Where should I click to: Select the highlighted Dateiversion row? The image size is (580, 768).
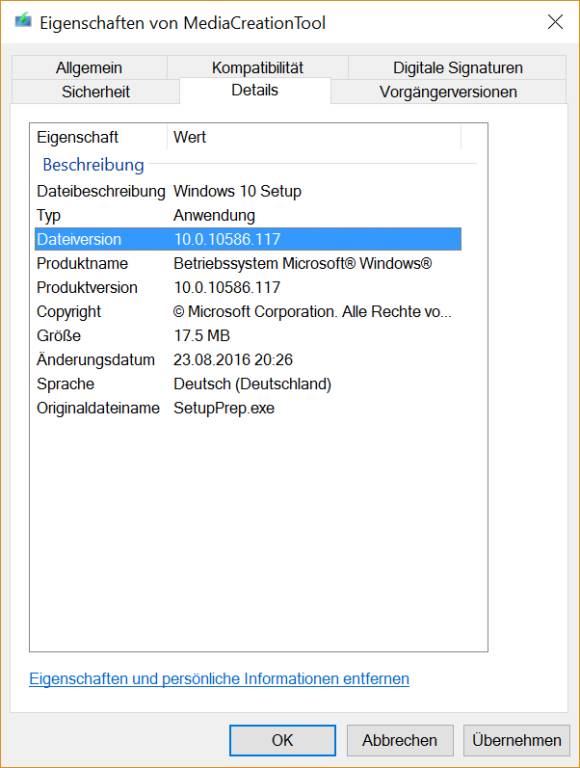click(248, 239)
